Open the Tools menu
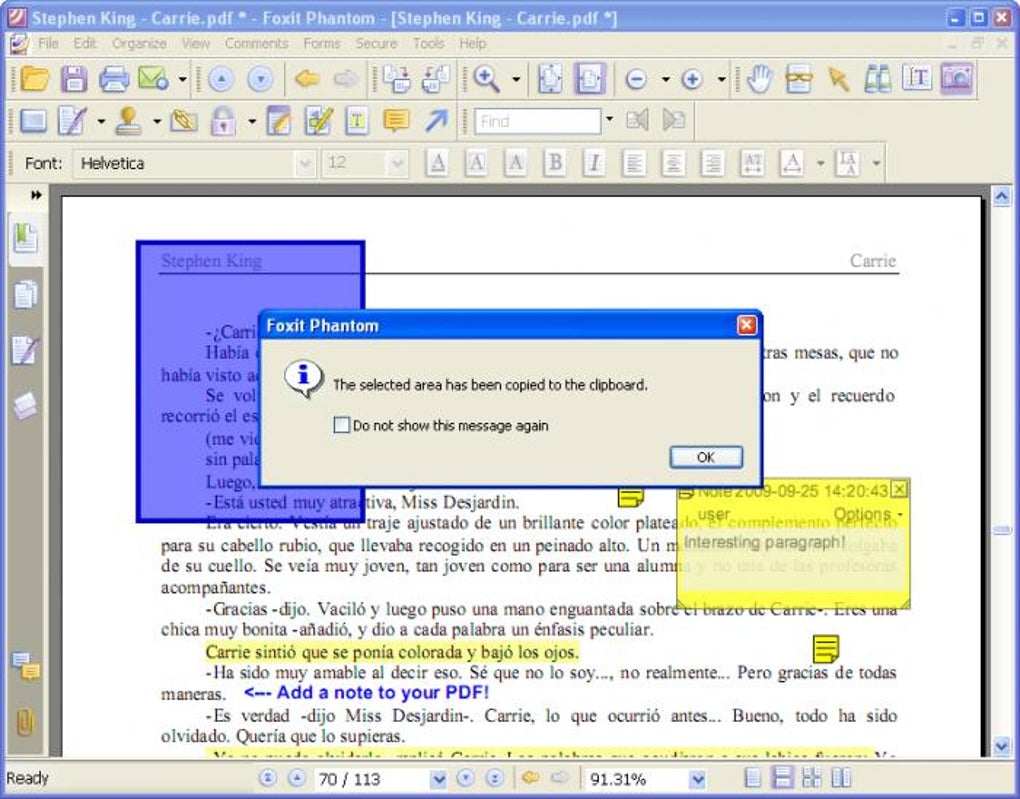Screen dimensions: 1020x799 429,44
